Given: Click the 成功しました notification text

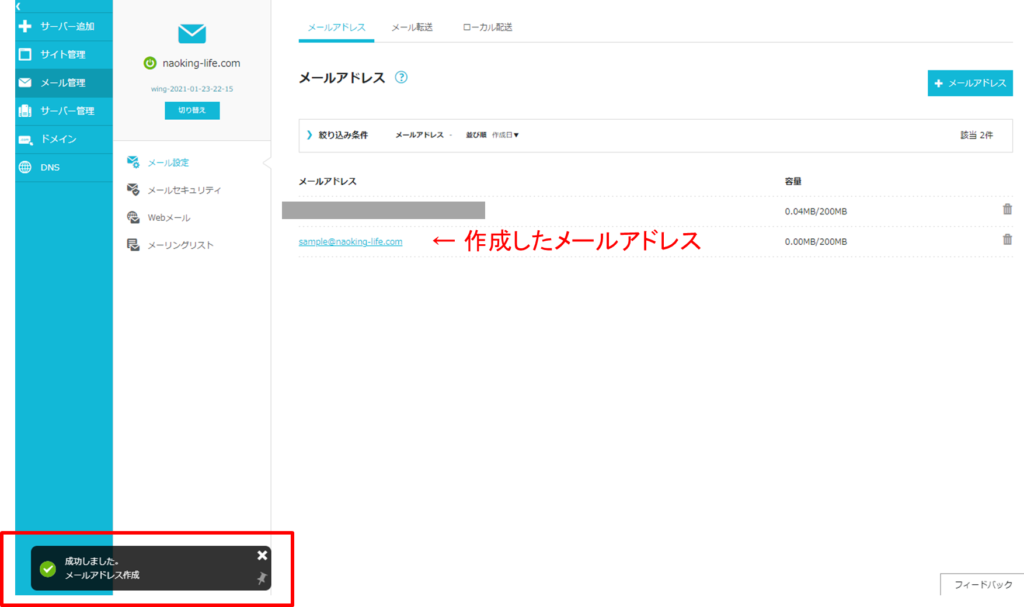Looking at the screenshot, I should point(91,561).
